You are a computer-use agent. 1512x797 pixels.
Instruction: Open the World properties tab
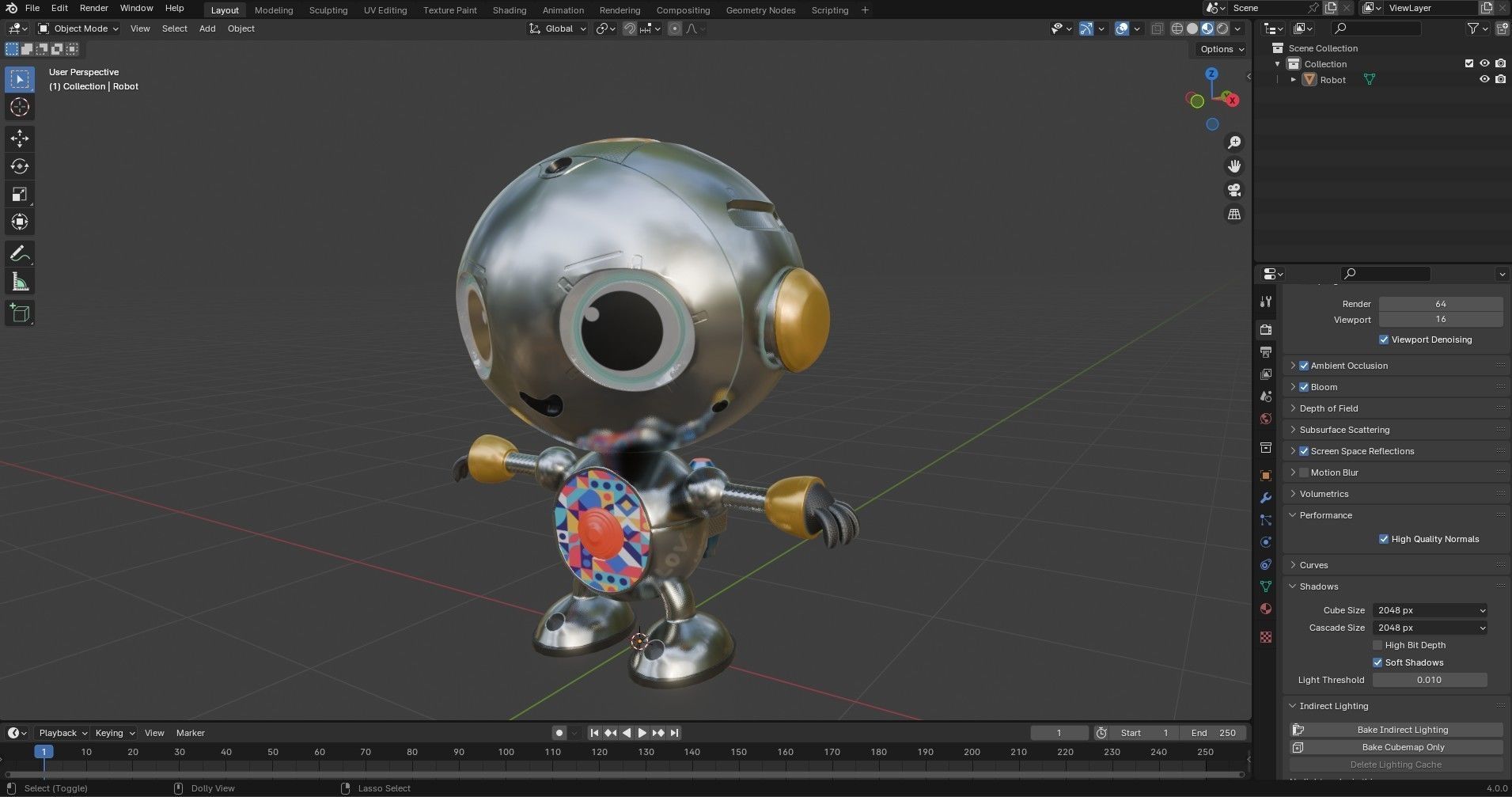pyautogui.click(x=1266, y=419)
